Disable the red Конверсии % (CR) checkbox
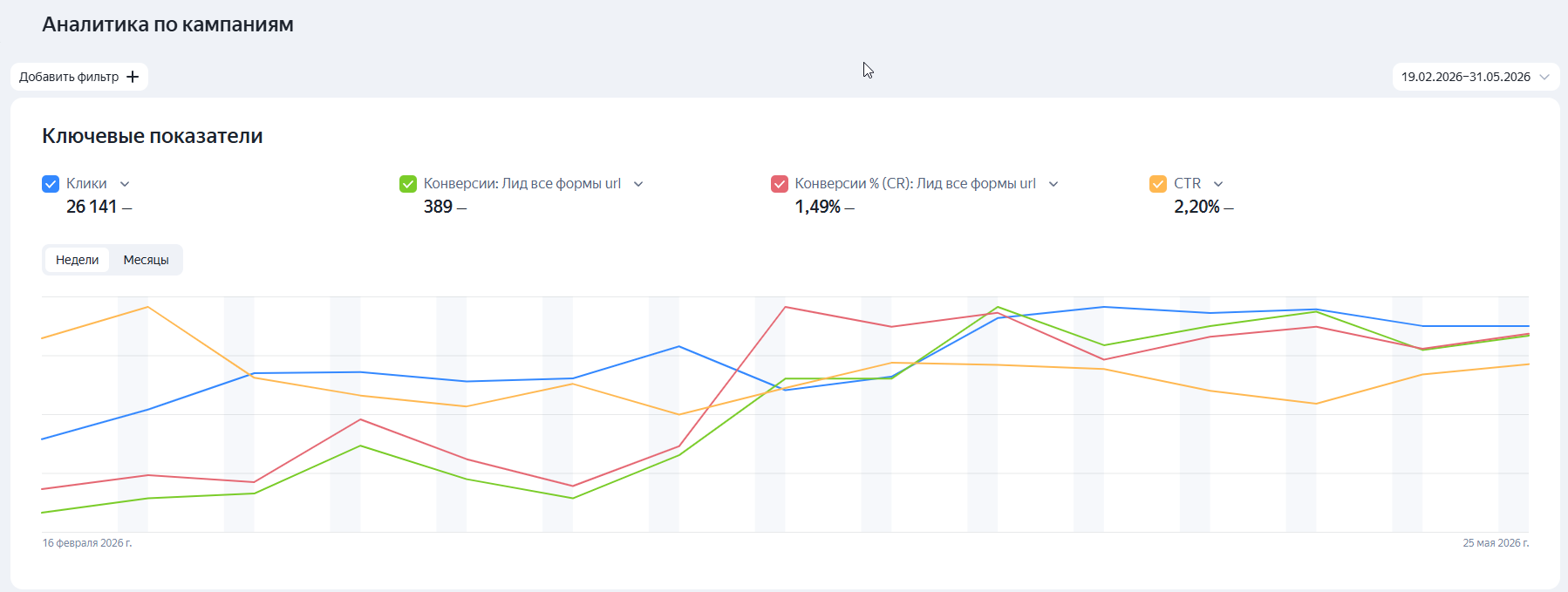1568x592 pixels. pos(780,184)
